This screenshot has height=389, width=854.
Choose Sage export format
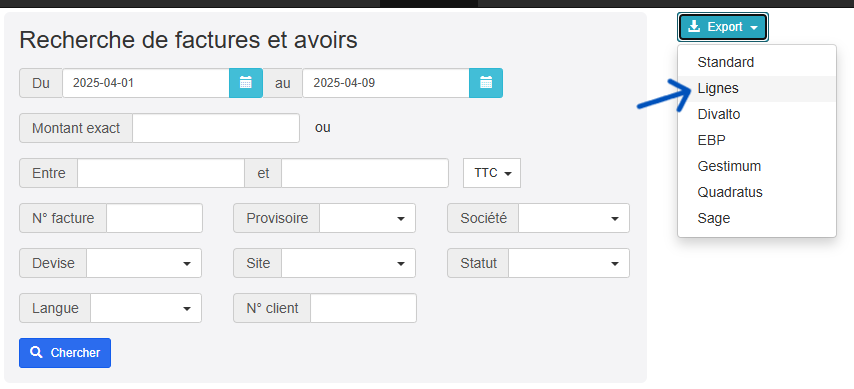[757, 218]
